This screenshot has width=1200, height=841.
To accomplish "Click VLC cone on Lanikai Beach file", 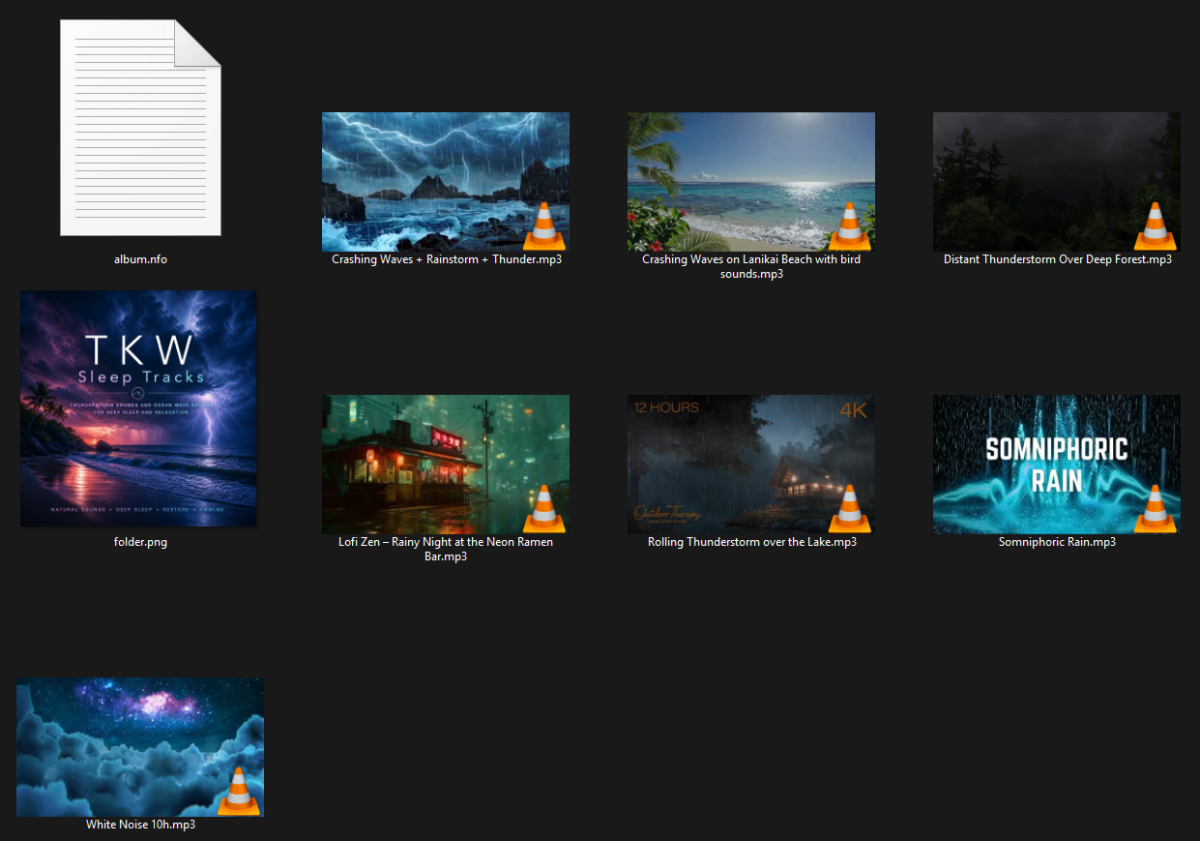I will [x=849, y=225].
